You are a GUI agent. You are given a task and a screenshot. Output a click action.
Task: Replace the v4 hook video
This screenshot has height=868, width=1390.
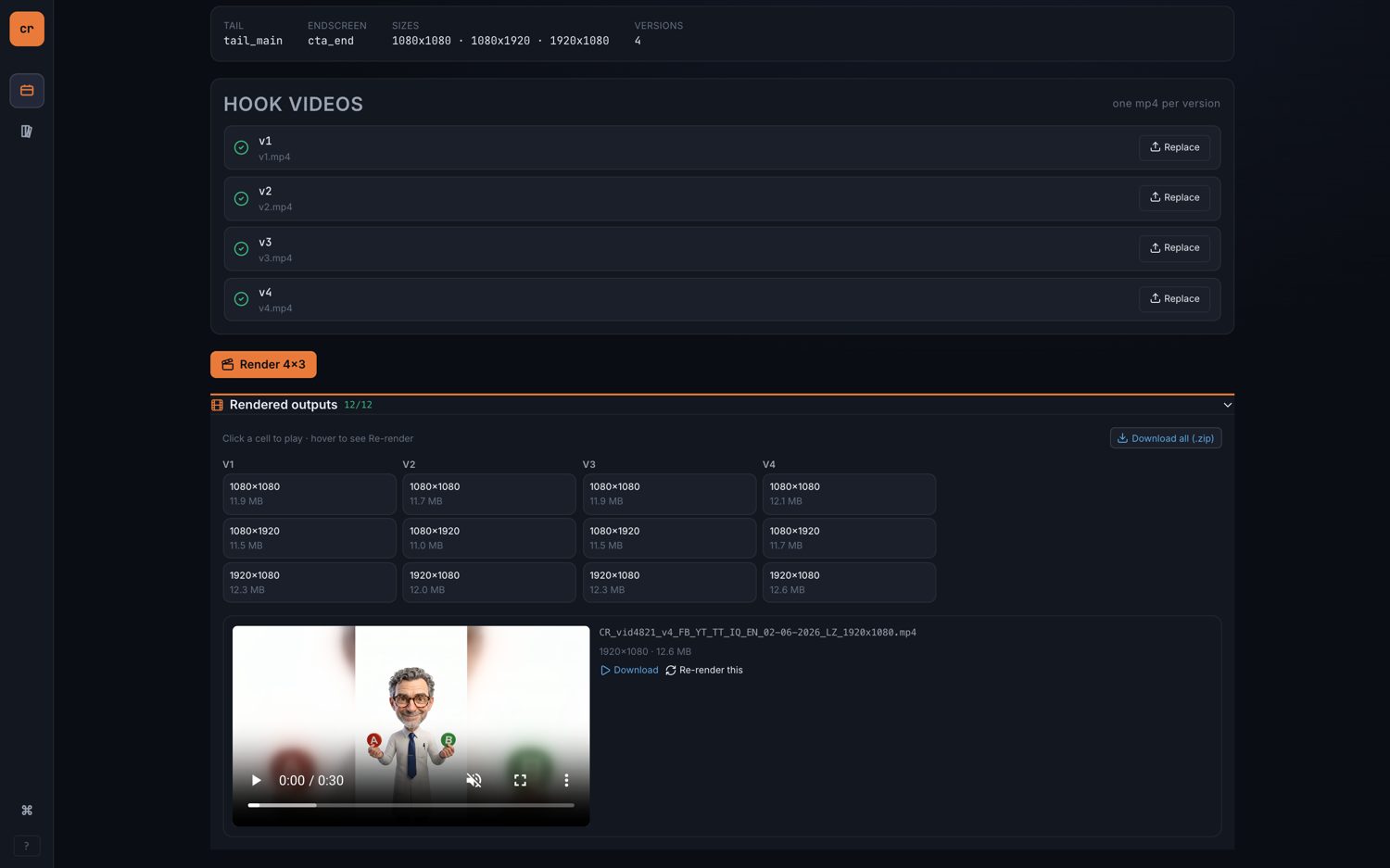point(1174,298)
